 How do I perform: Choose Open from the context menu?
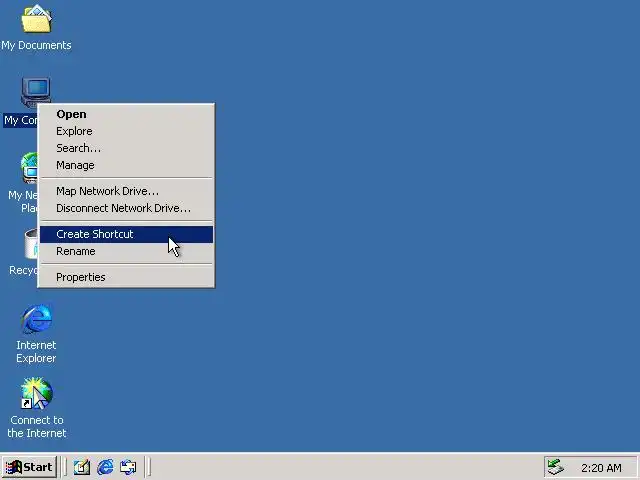click(126, 114)
